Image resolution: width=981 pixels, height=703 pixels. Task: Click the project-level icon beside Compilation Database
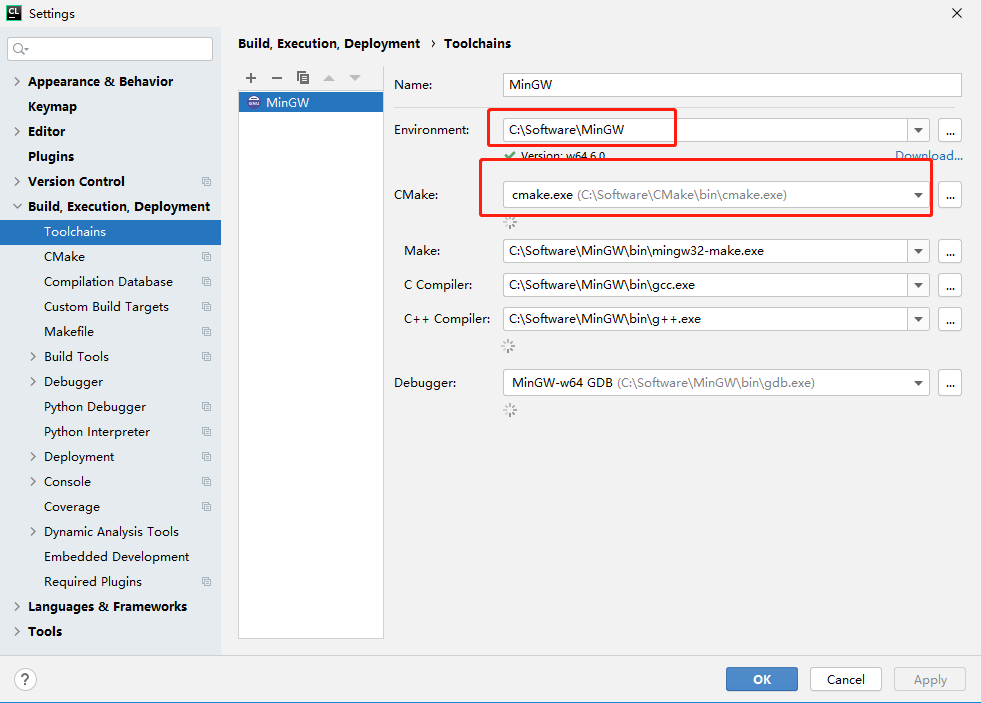pyautogui.click(x=206, y=281)
